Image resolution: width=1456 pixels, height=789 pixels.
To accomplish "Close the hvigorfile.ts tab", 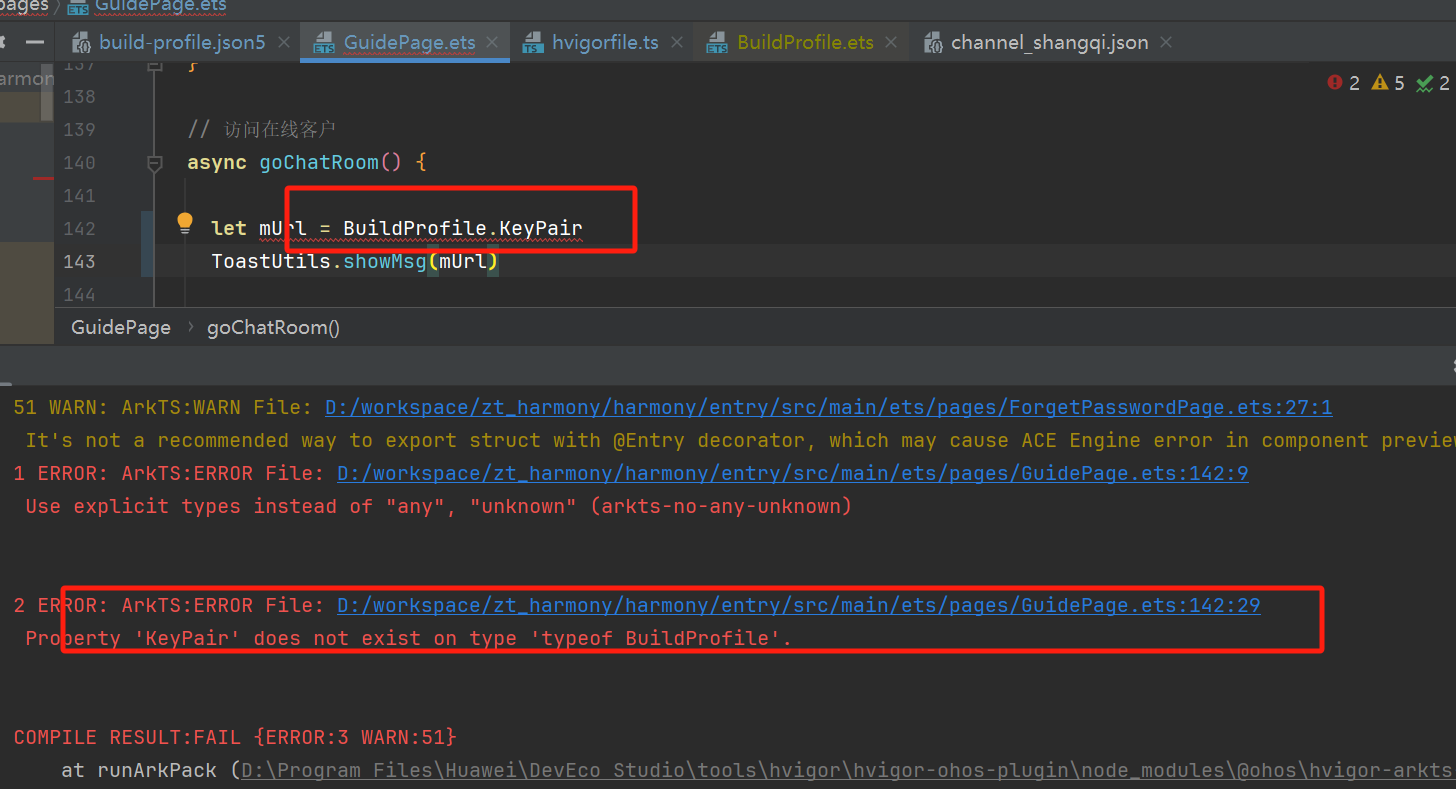I will (x=677, y=43).
